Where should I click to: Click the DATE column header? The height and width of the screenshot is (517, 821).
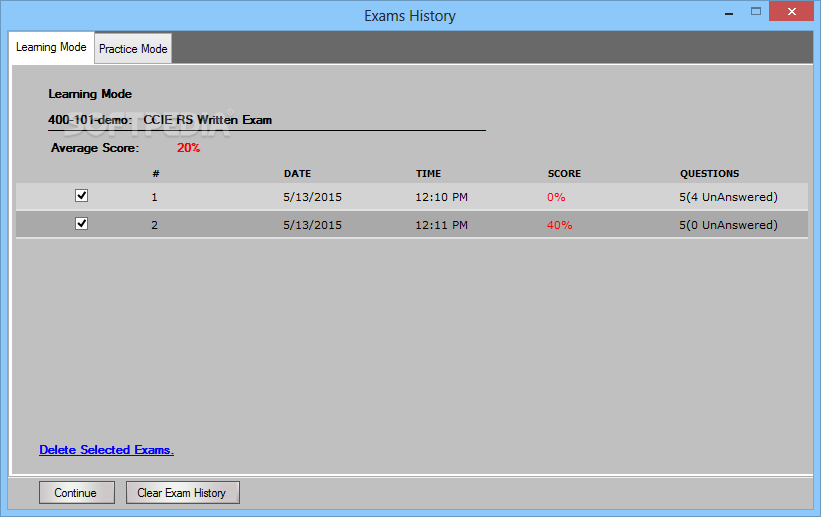pyautogui.click(x=297, y=174)
